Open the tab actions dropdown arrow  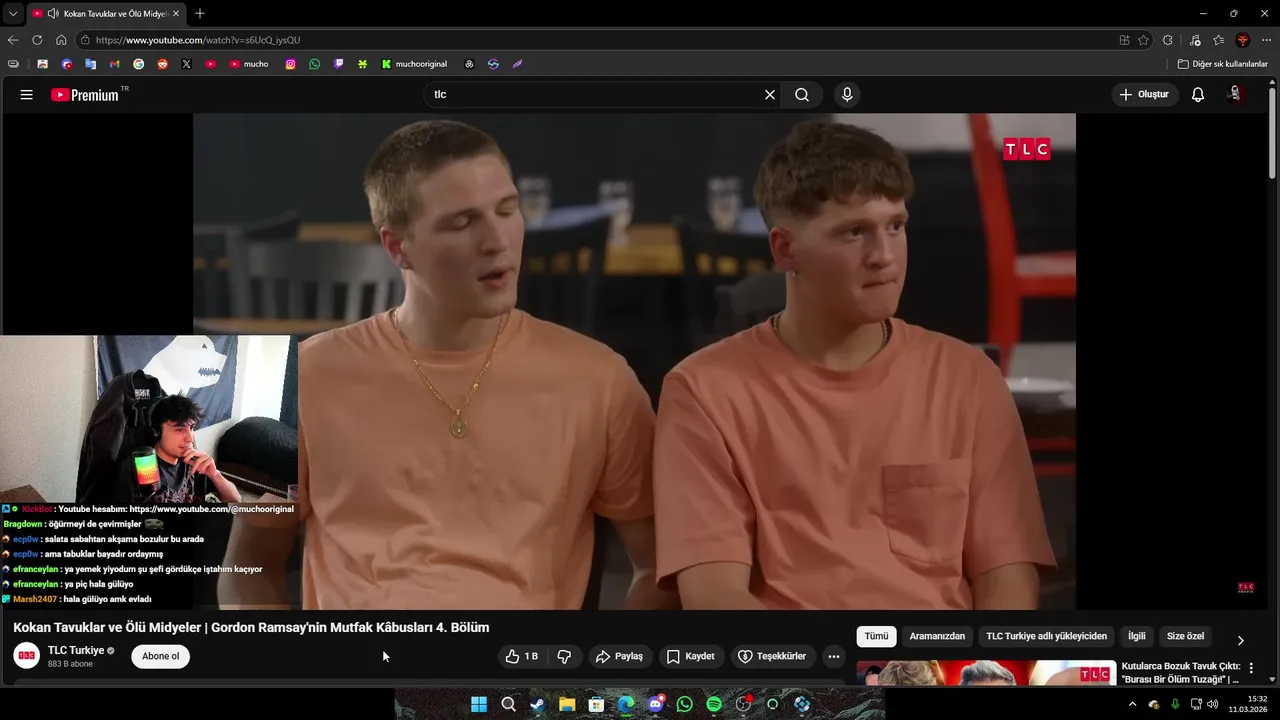tap(13, 13)
